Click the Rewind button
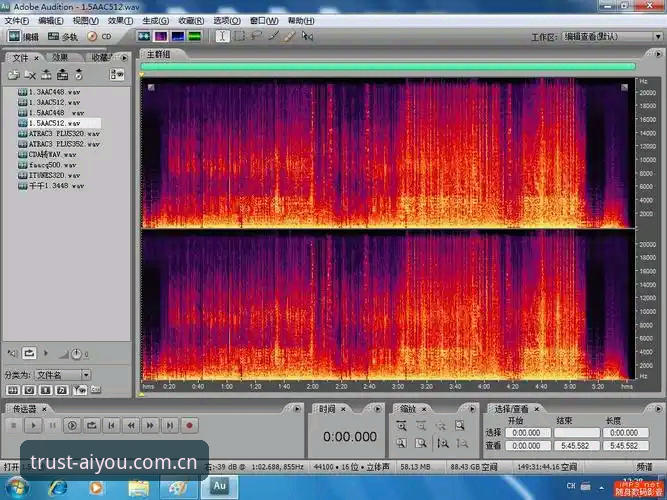The height and width of the screenshot is (500, 667). coord(131,426)
